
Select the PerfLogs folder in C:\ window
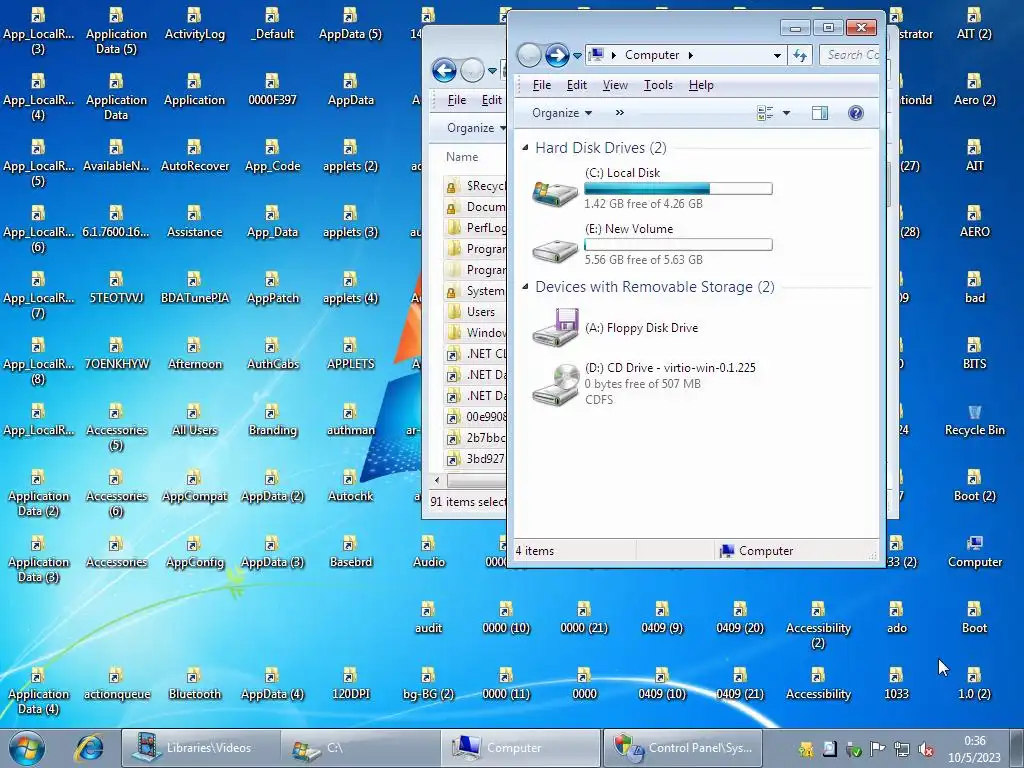click(475, 227)
